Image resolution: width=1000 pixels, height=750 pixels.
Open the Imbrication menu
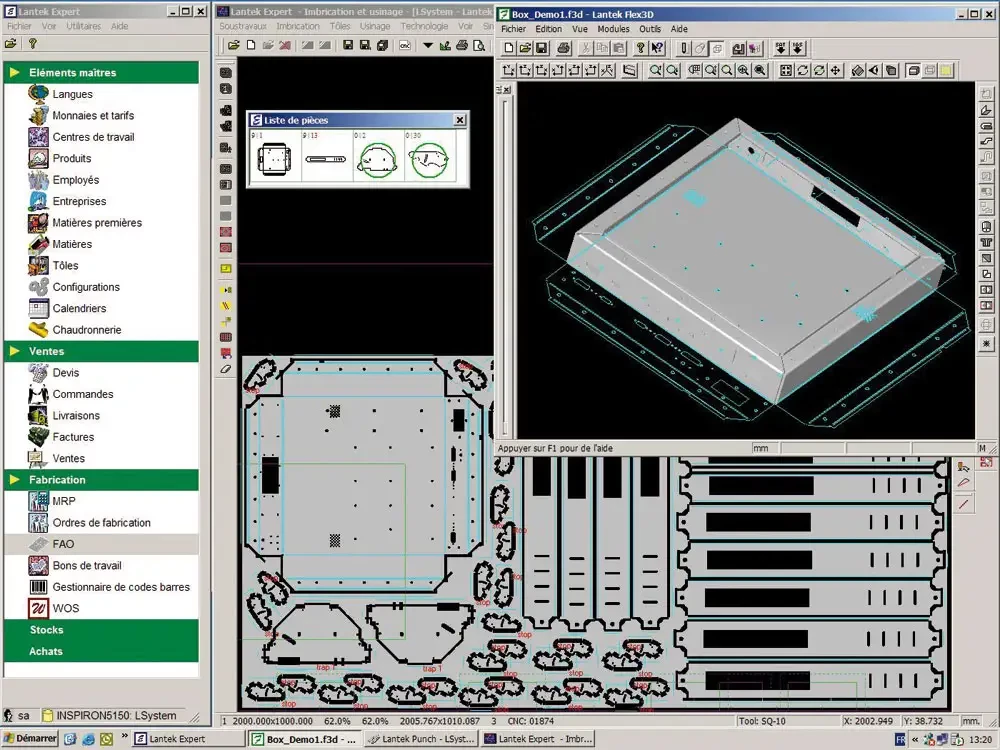point(298,26)
